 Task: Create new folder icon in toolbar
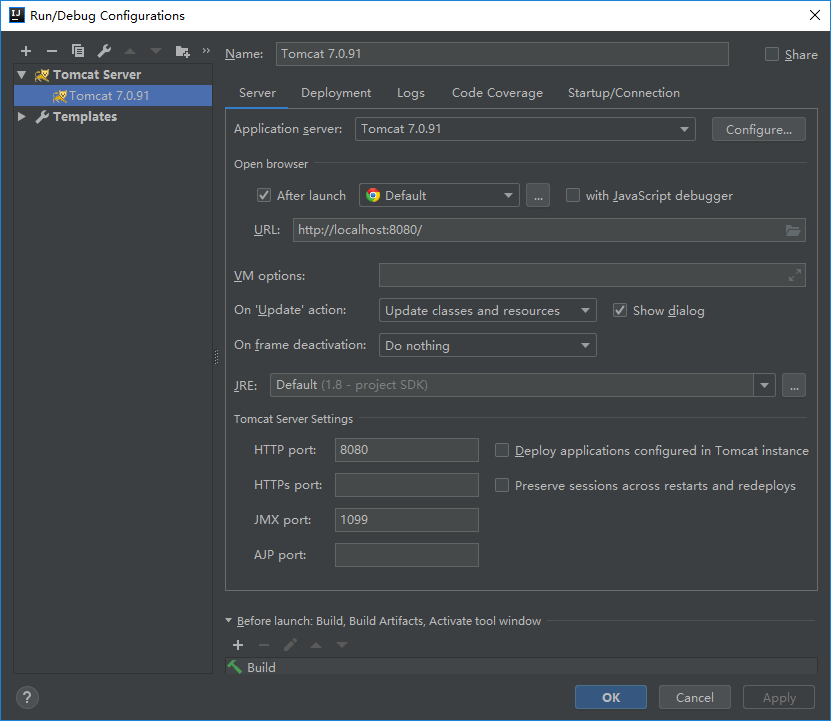[182, 51]
